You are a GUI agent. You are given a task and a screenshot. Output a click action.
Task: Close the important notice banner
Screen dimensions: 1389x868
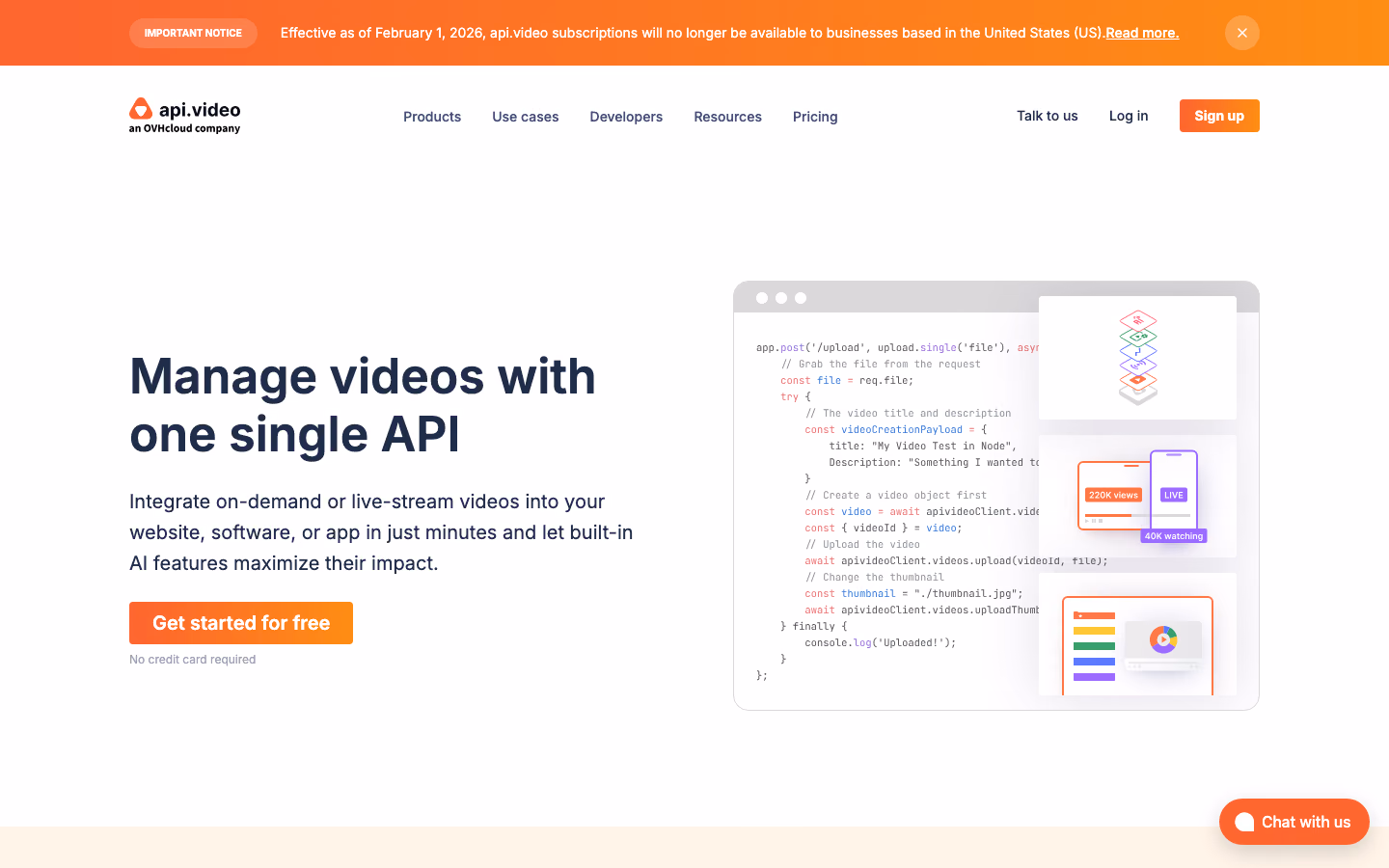coord(1242,33)
